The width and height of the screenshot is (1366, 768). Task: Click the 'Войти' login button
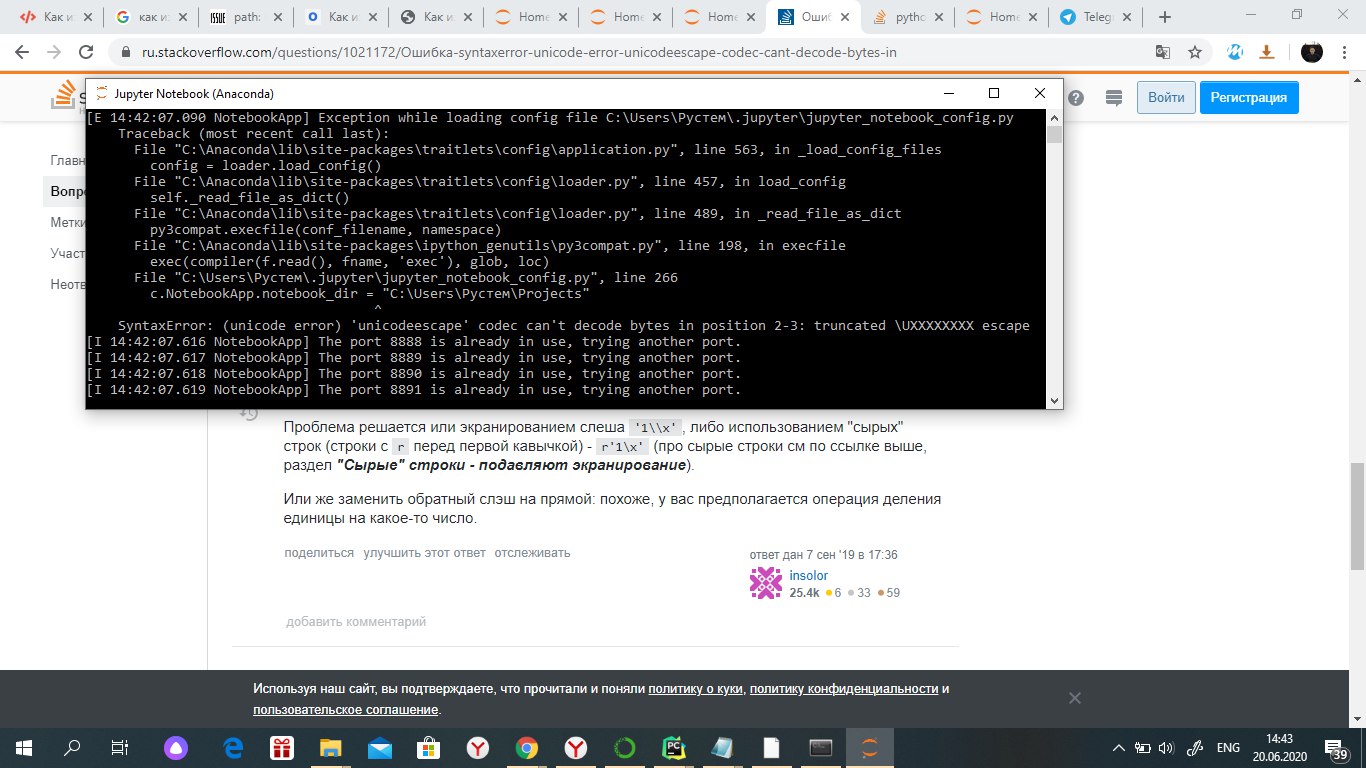pyautogui.click(x=1166, y=98)
